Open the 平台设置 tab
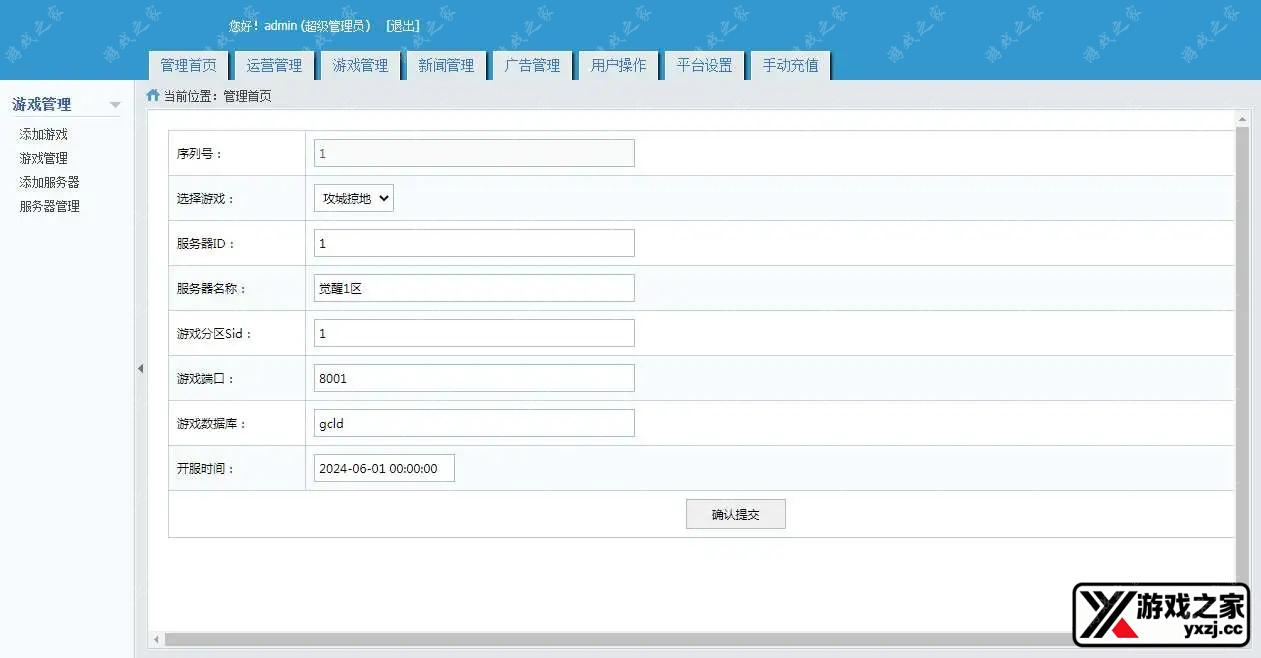This screenshot has width=1261, height=658. pyautogui.click(x=704, y=66)
